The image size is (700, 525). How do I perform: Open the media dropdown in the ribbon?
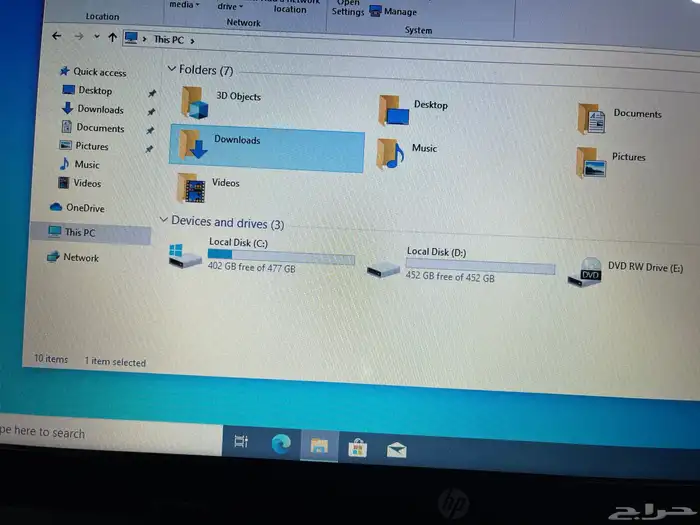pyautogui.click(x=184, y=5)
